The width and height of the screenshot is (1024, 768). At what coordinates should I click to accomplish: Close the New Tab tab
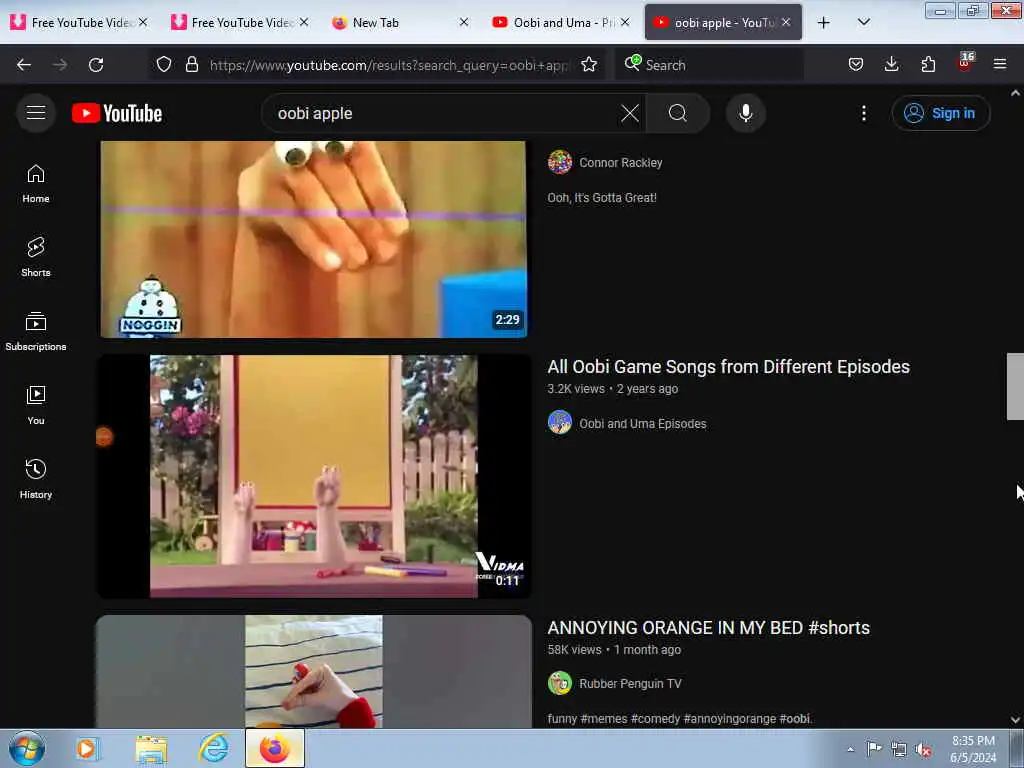[464, 22]
